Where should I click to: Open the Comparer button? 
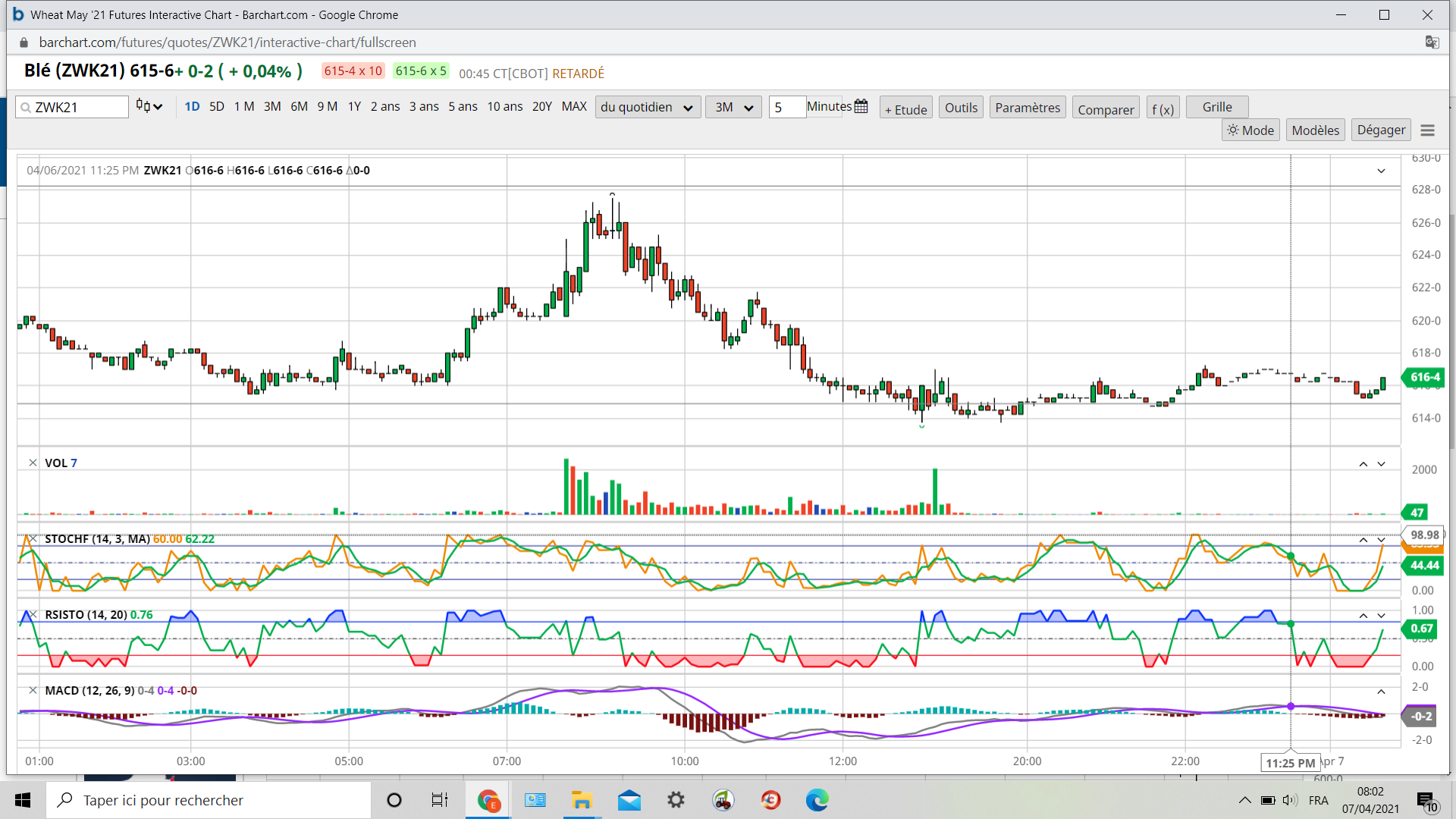click(x=1105, y=109)
